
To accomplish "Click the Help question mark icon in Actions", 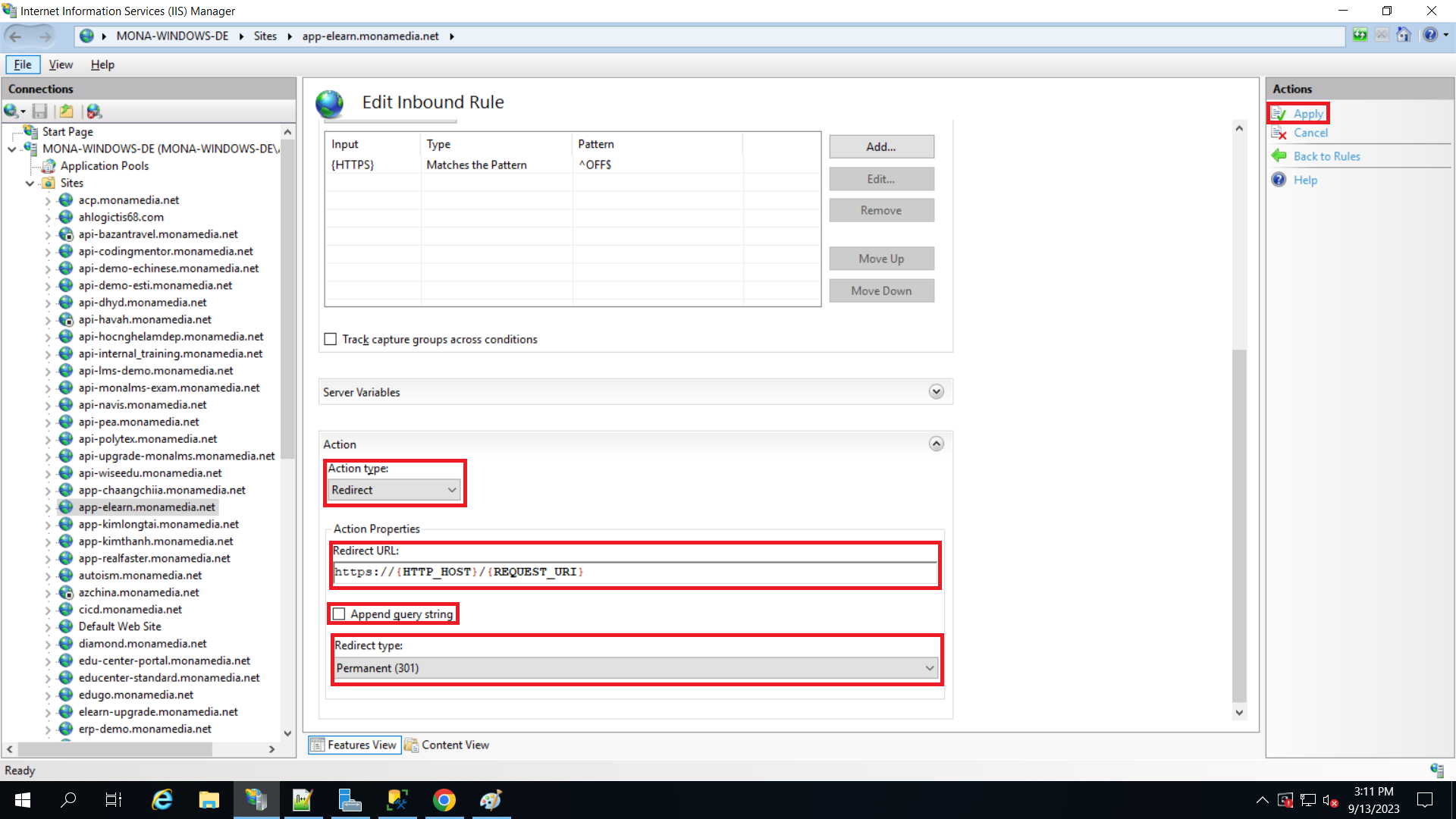I will point(1279,180).
